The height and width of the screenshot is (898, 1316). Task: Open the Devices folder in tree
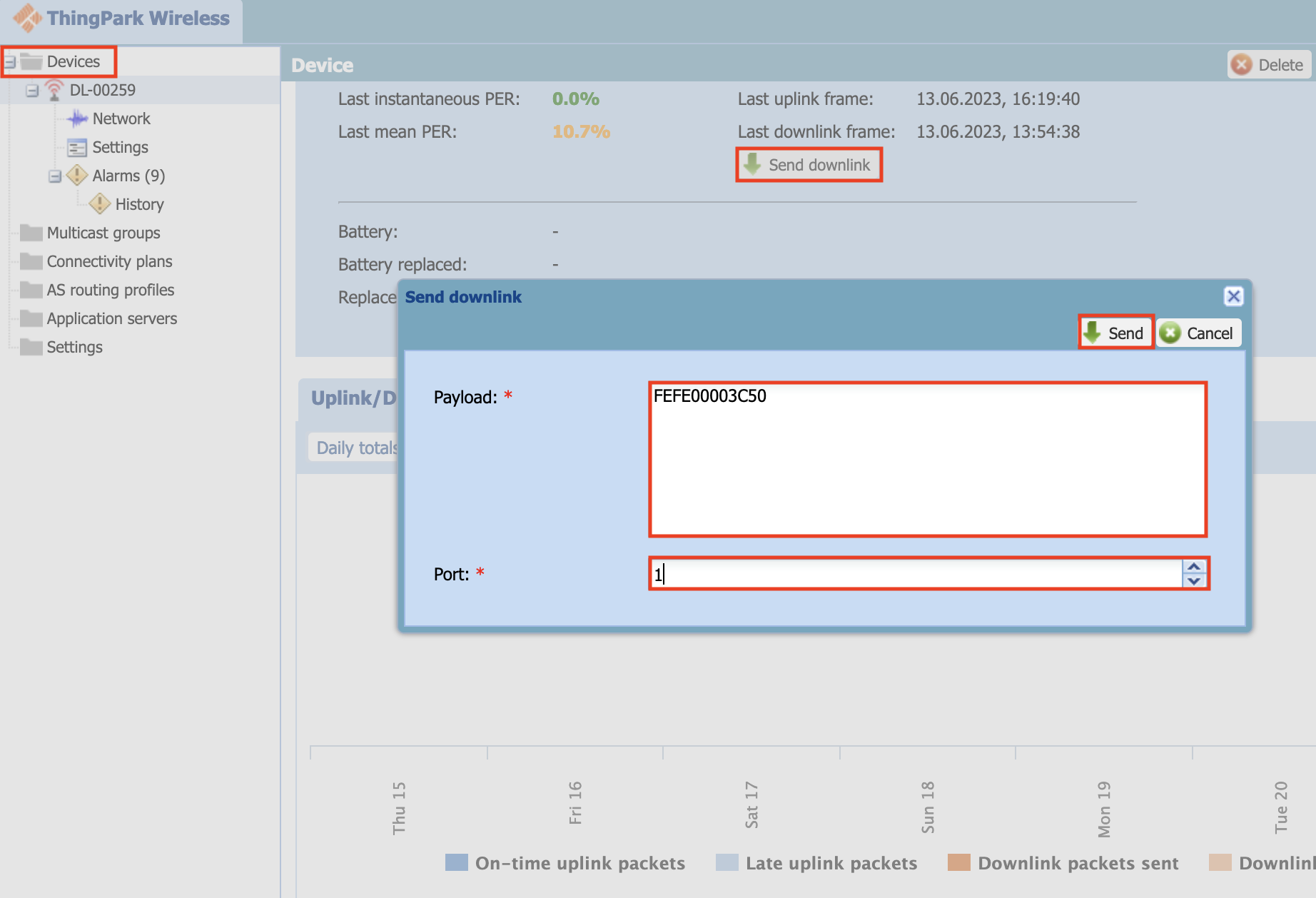coord(73,61)
